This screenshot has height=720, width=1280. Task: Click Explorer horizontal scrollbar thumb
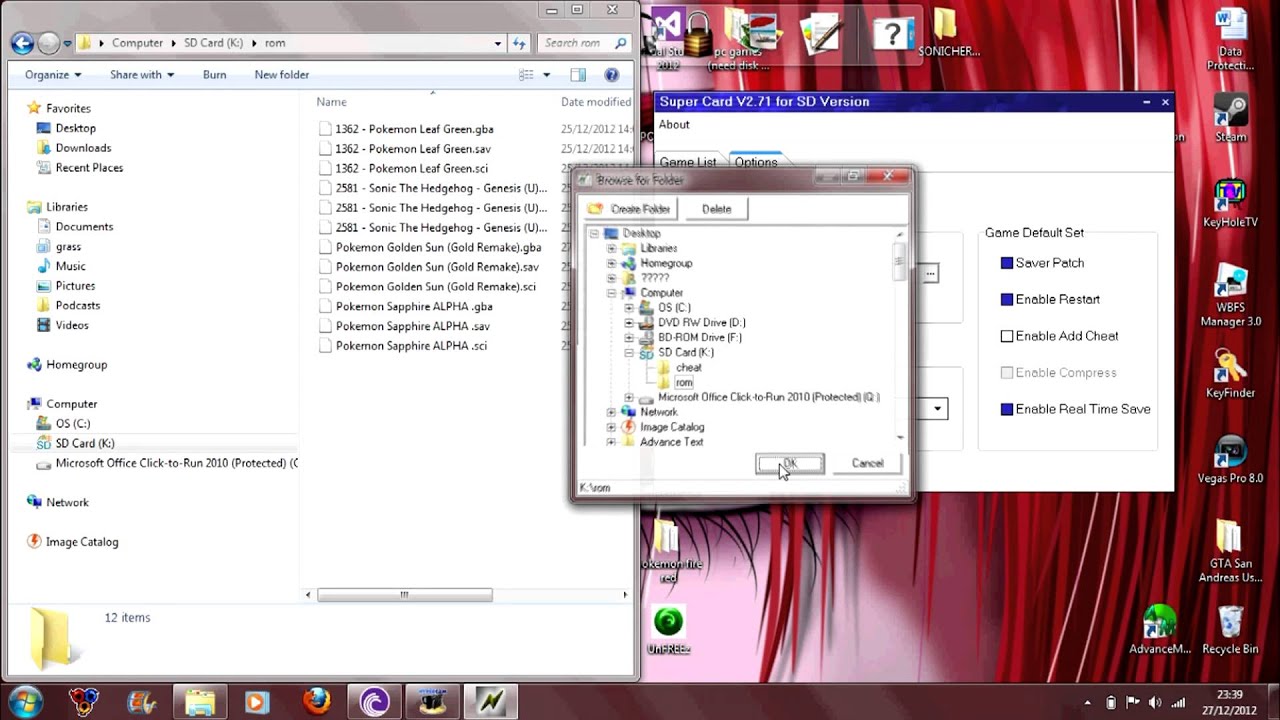tap(404, 595)
